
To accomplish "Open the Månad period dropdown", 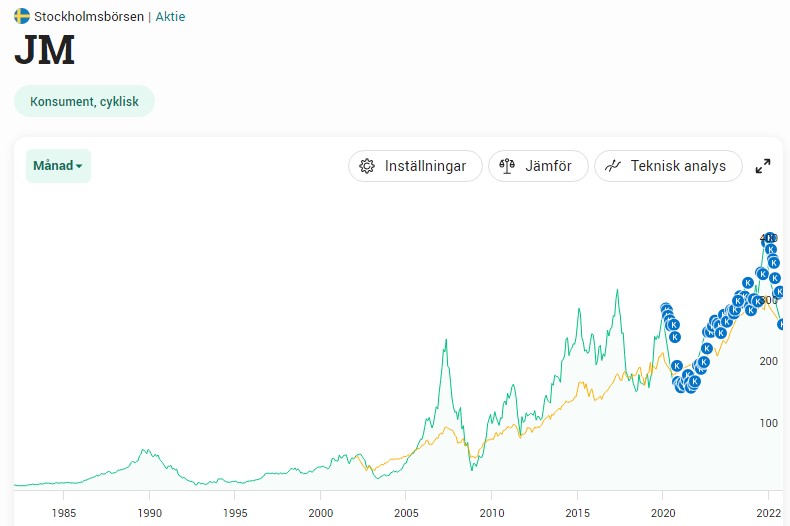I will coord(58,166).
